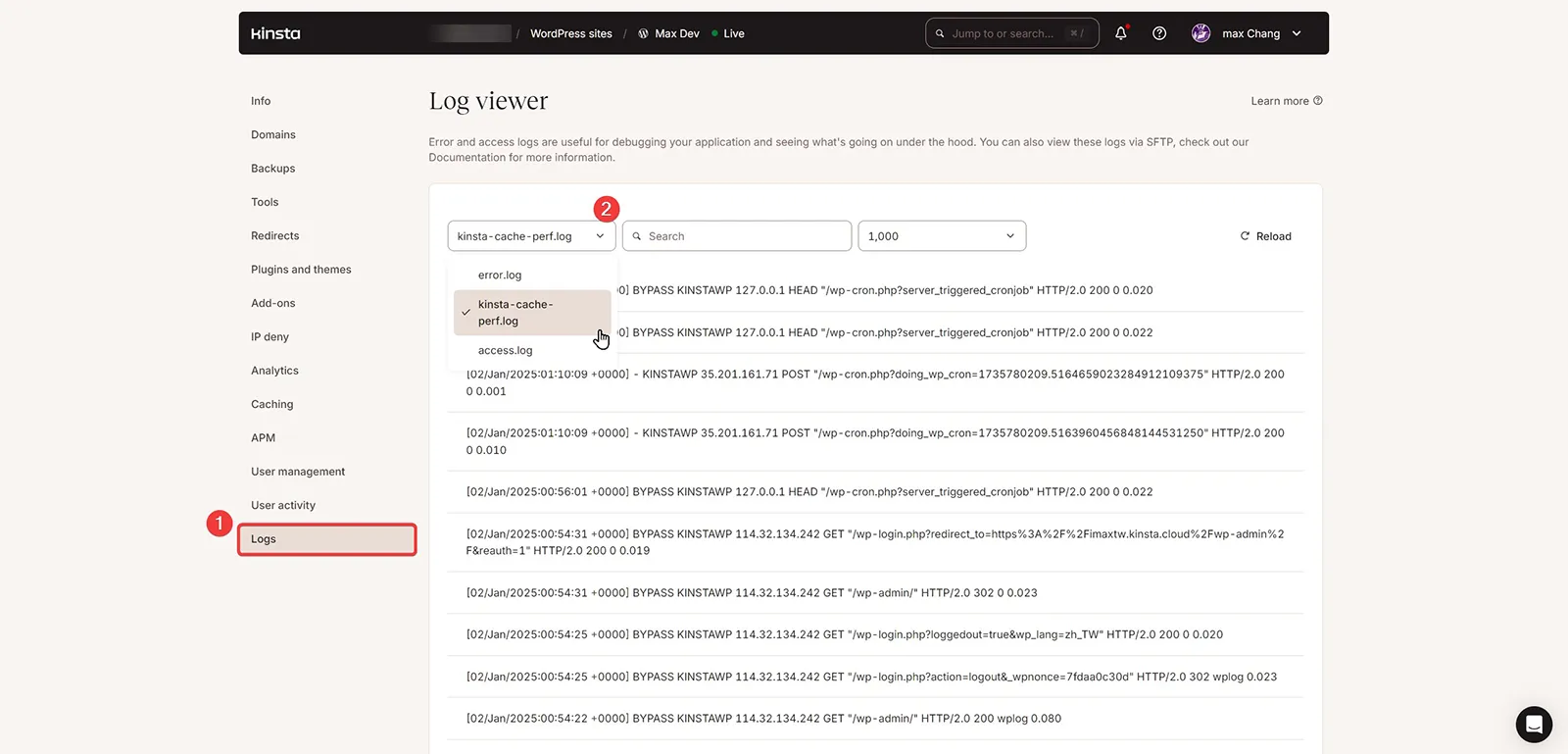Select kinsta-cache-perf.log option in list
Image resolution: width=1568 pixels, height=754 pixels.
click(532, 313)
